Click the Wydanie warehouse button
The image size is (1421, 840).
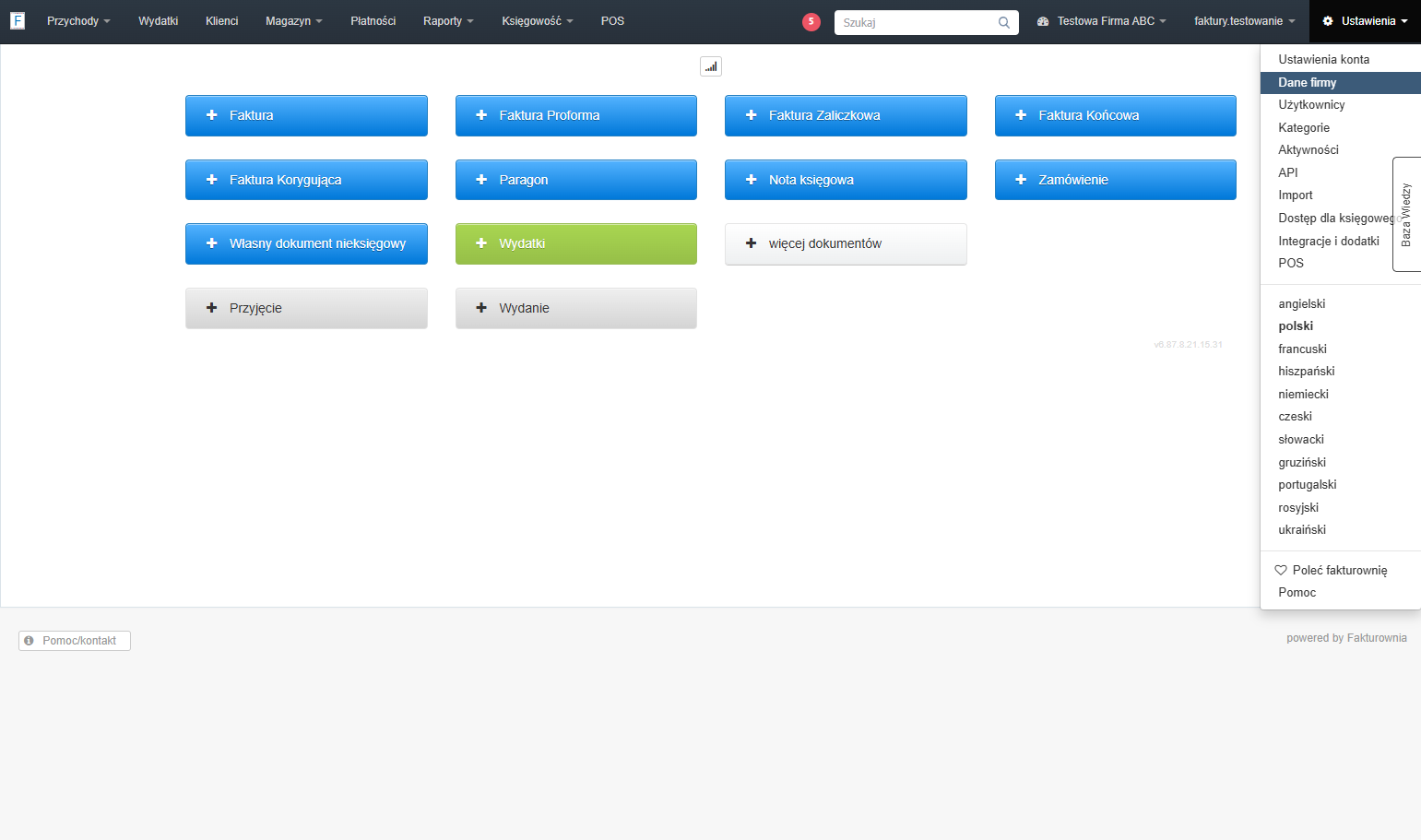(x=576, y=308)
